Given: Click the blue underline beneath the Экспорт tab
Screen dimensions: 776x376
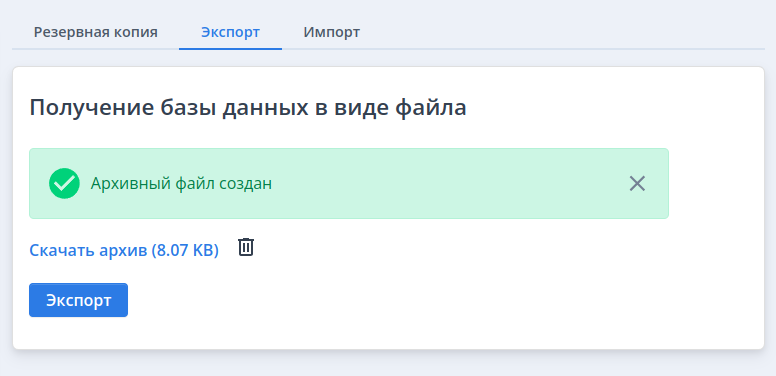Looking at the screenshot, I should coord(230,49).
